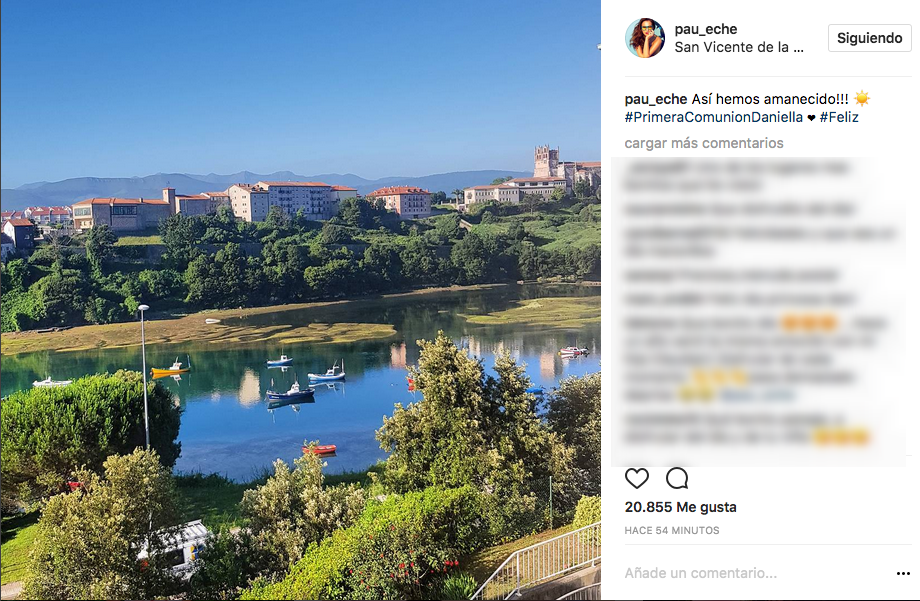Open the comment speech bubble icon
This screenshot has height=601, width=920.
[x=677, y=478]
